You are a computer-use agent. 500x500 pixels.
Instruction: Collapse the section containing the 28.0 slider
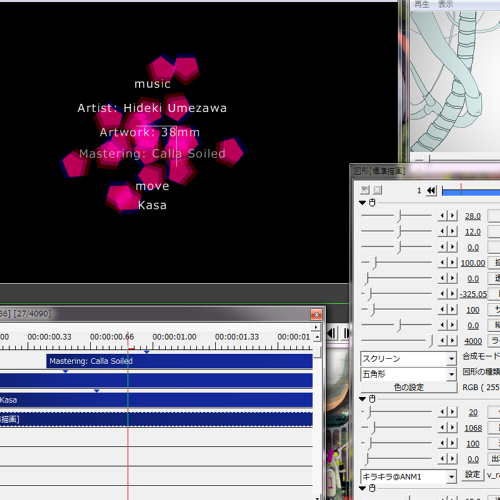363,203
